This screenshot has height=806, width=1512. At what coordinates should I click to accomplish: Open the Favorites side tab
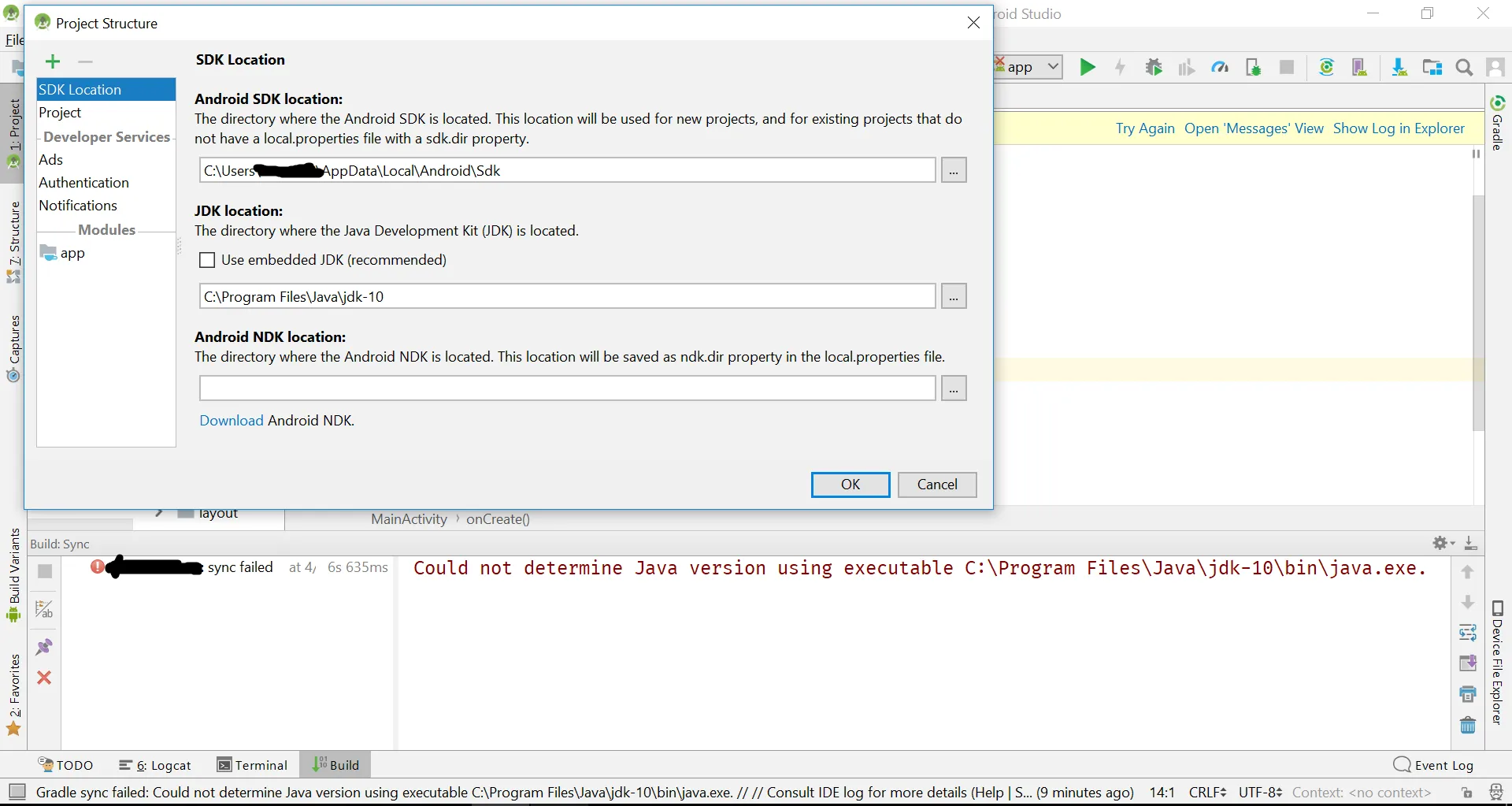click(14, 695)
